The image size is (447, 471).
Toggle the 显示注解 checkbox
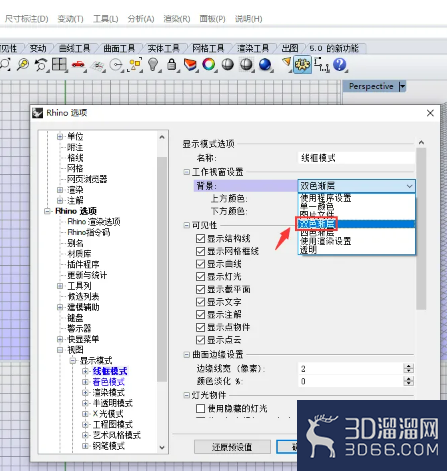(x=200, y=315)
